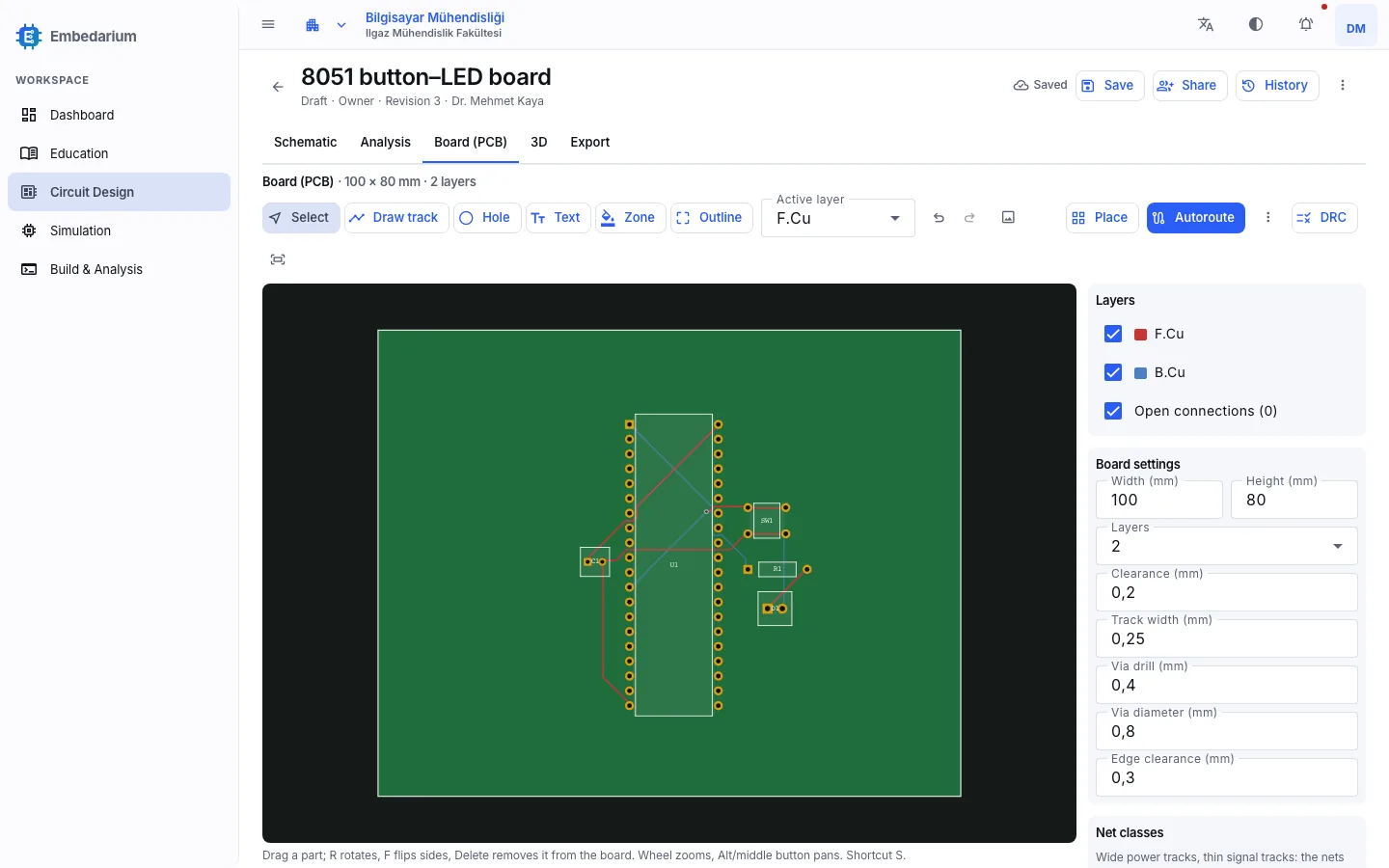Click the Embedarium logo
This screenshot has height=868, width=1389.
29,37
